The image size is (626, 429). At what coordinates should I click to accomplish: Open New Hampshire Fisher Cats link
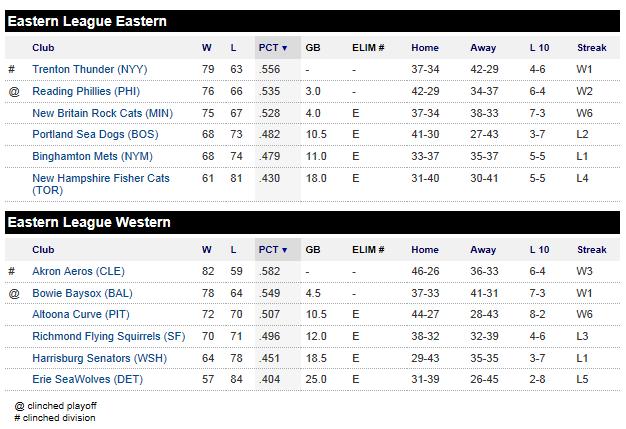click(x=100, y=178)
